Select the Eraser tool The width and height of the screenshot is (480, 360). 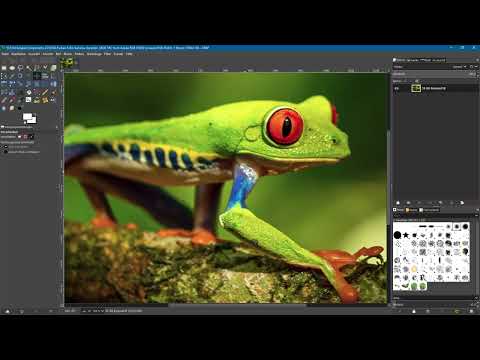tap(4, 100)
